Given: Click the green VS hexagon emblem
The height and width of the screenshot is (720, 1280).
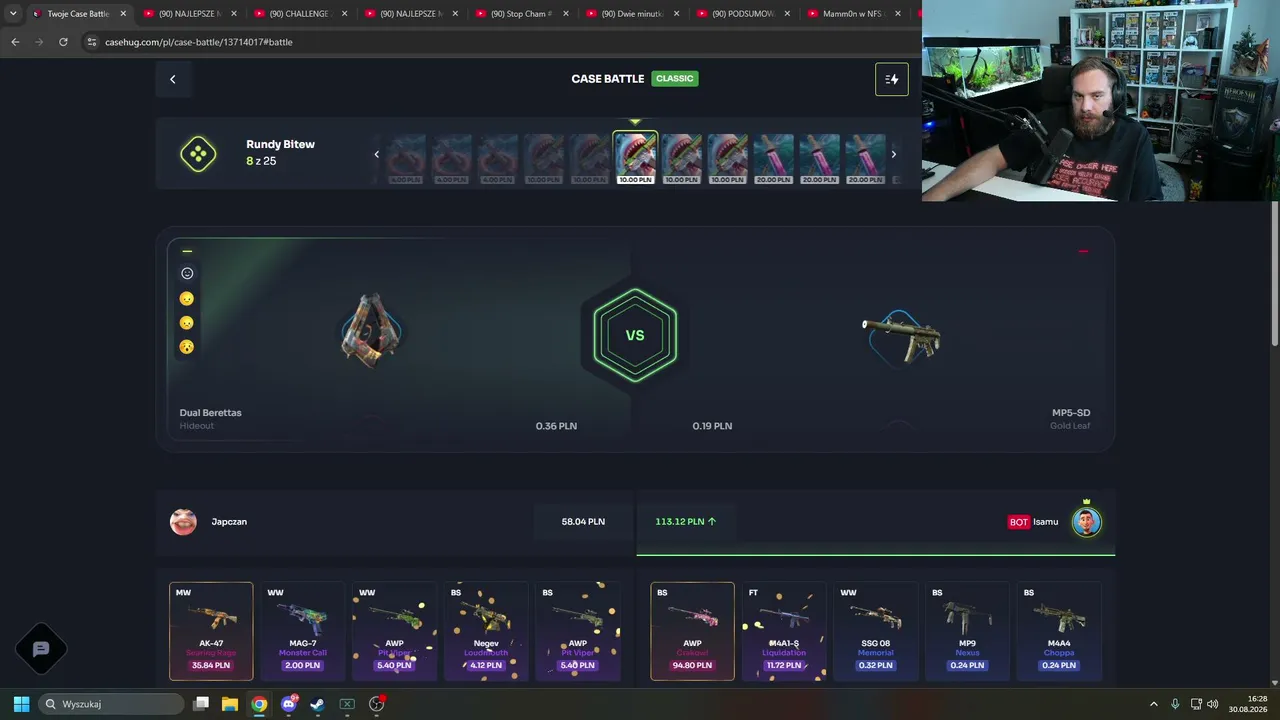Looking at the screenshot, I should [x=635, y=335].
